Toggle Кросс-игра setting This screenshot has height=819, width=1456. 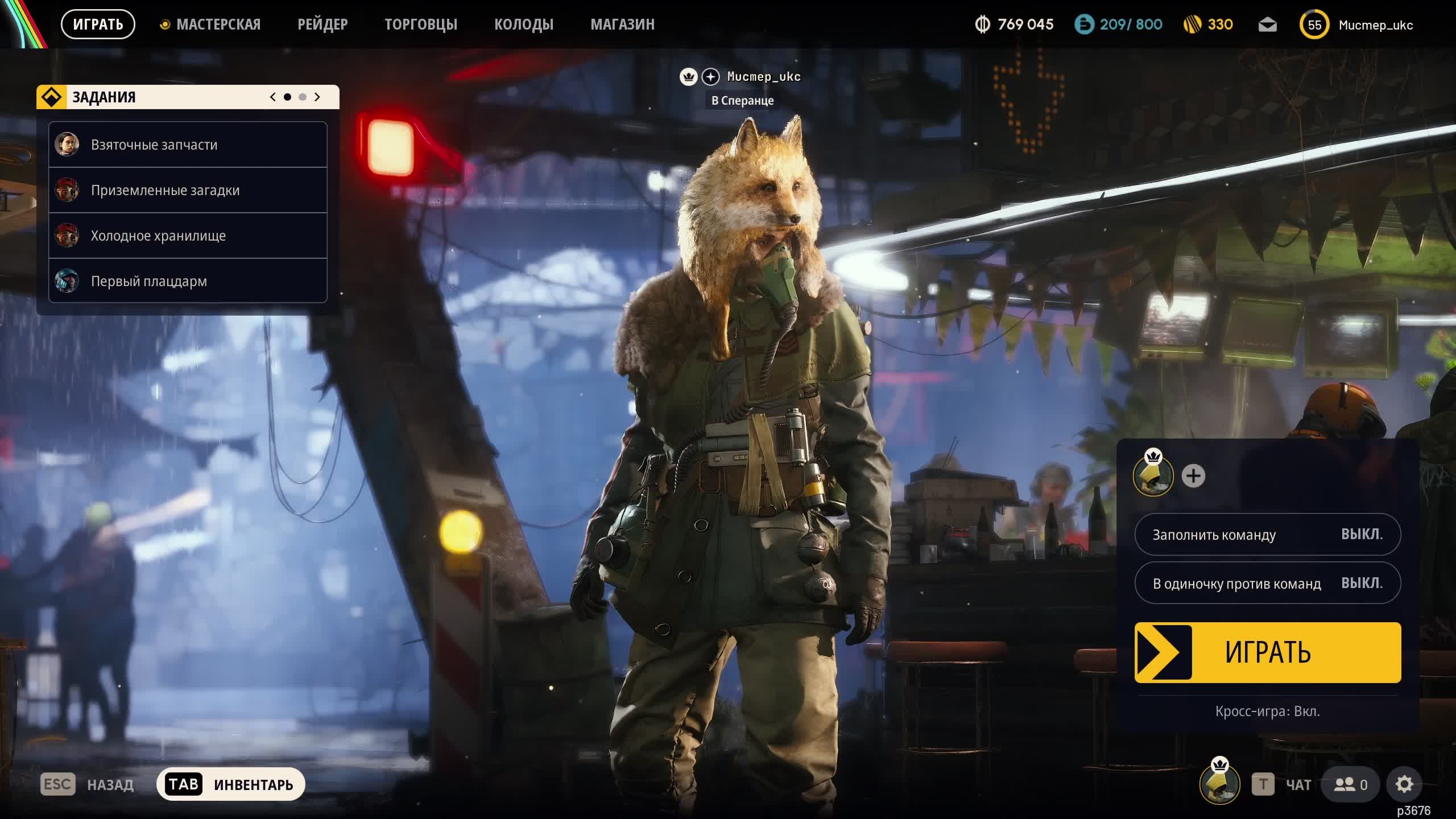(1267, 712)
